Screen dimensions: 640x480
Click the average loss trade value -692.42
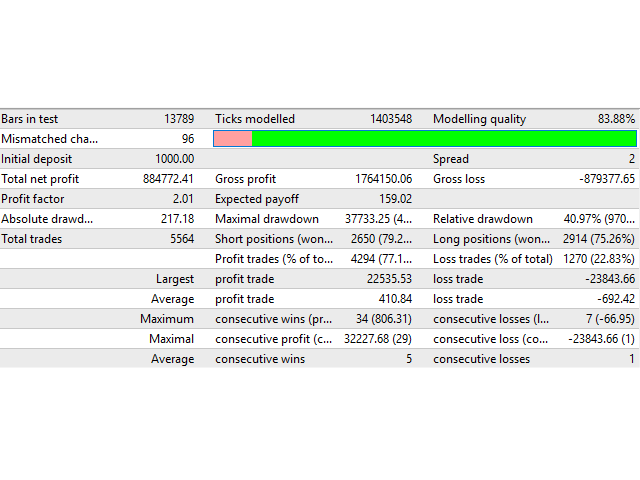[616, 299]
